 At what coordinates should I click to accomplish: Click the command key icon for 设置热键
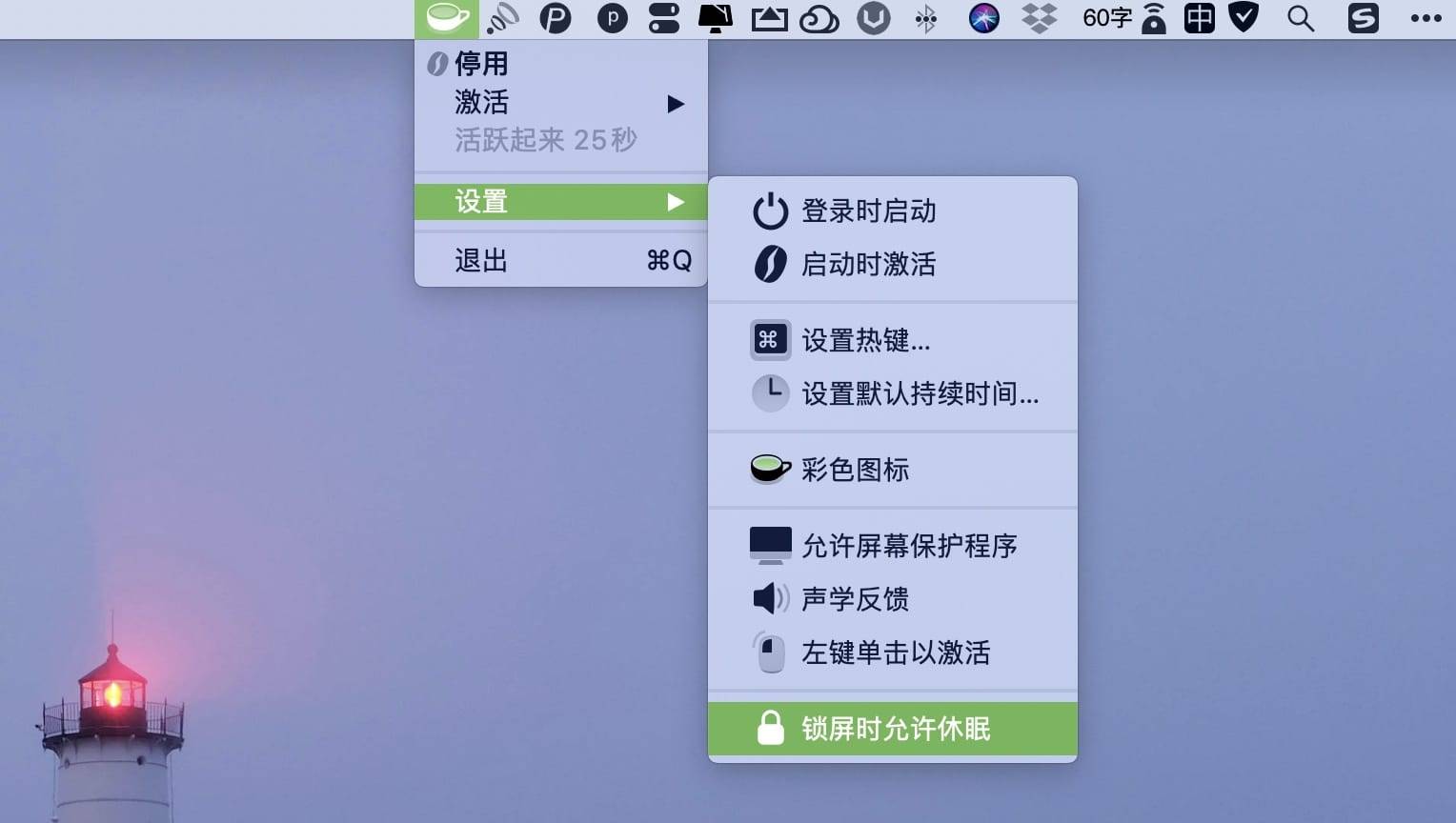[770, 340]
